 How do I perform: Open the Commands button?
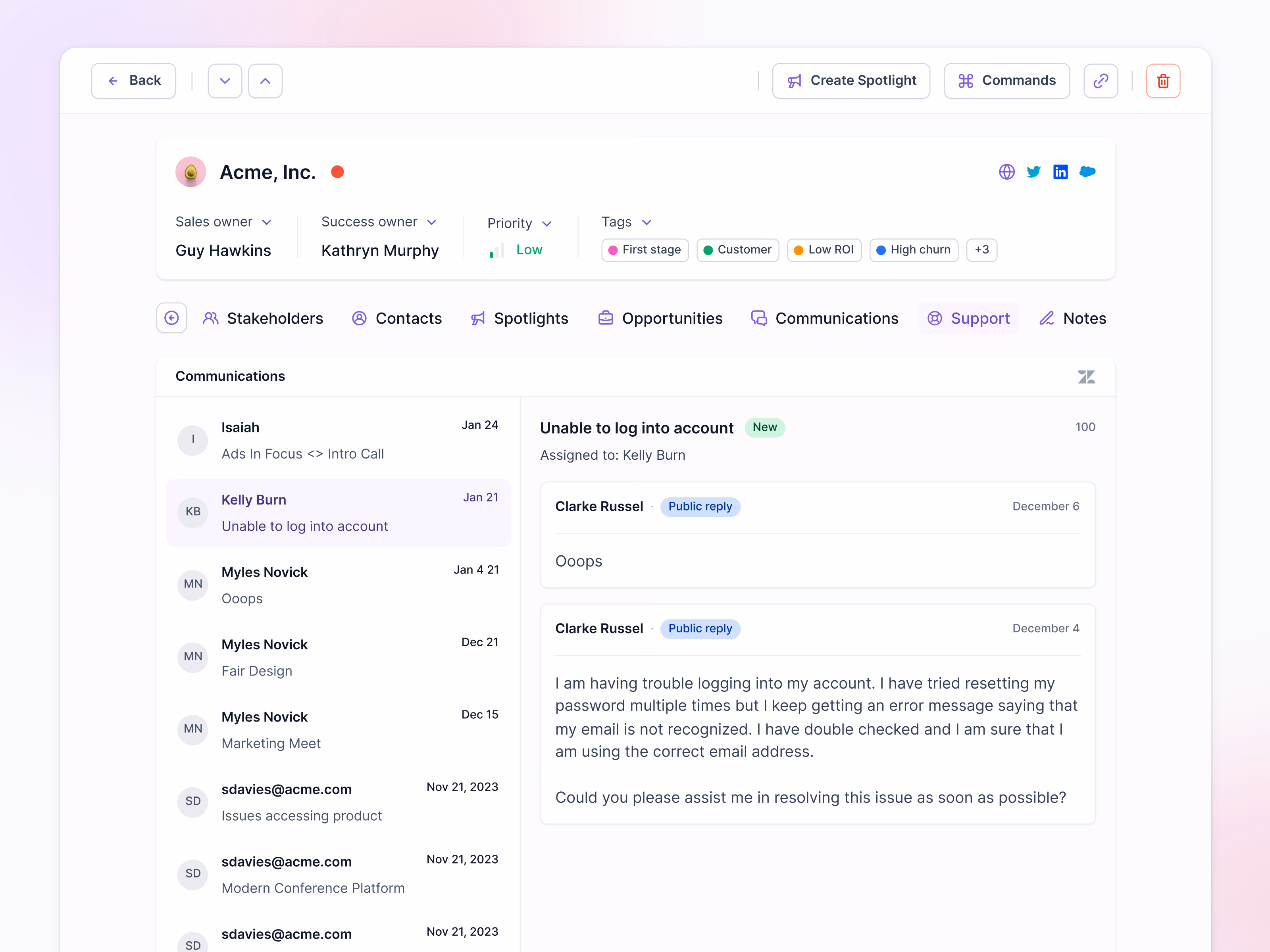pyautogui.click(x=1006, y=81)
